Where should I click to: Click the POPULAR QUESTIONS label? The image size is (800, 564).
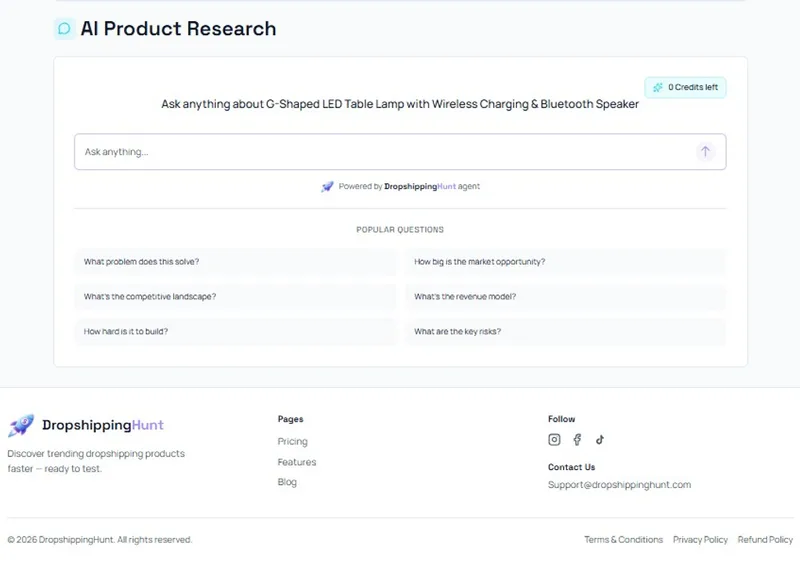tap(400, 230)
